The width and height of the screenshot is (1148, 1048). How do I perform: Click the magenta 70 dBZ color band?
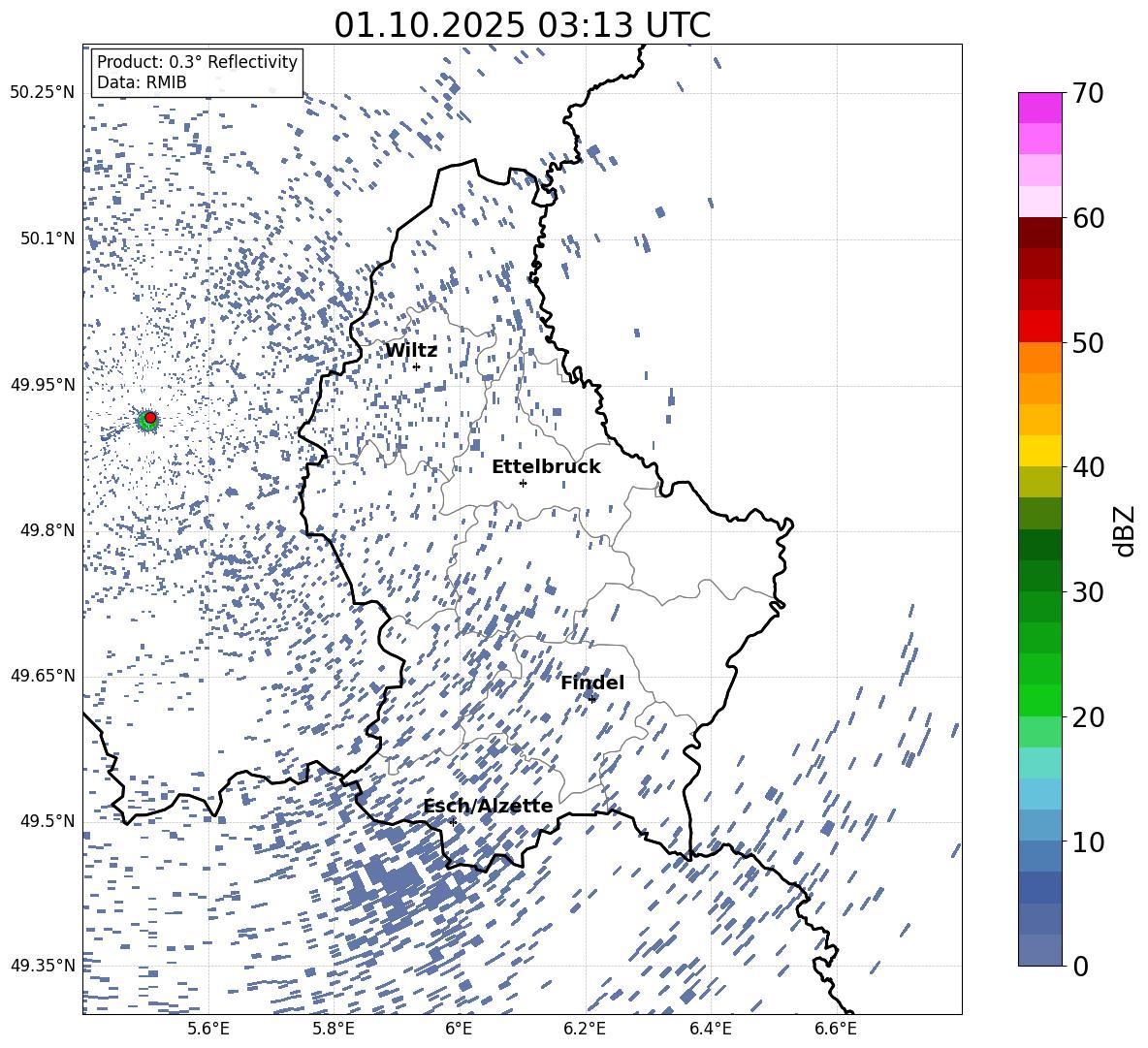point(1040,108)
